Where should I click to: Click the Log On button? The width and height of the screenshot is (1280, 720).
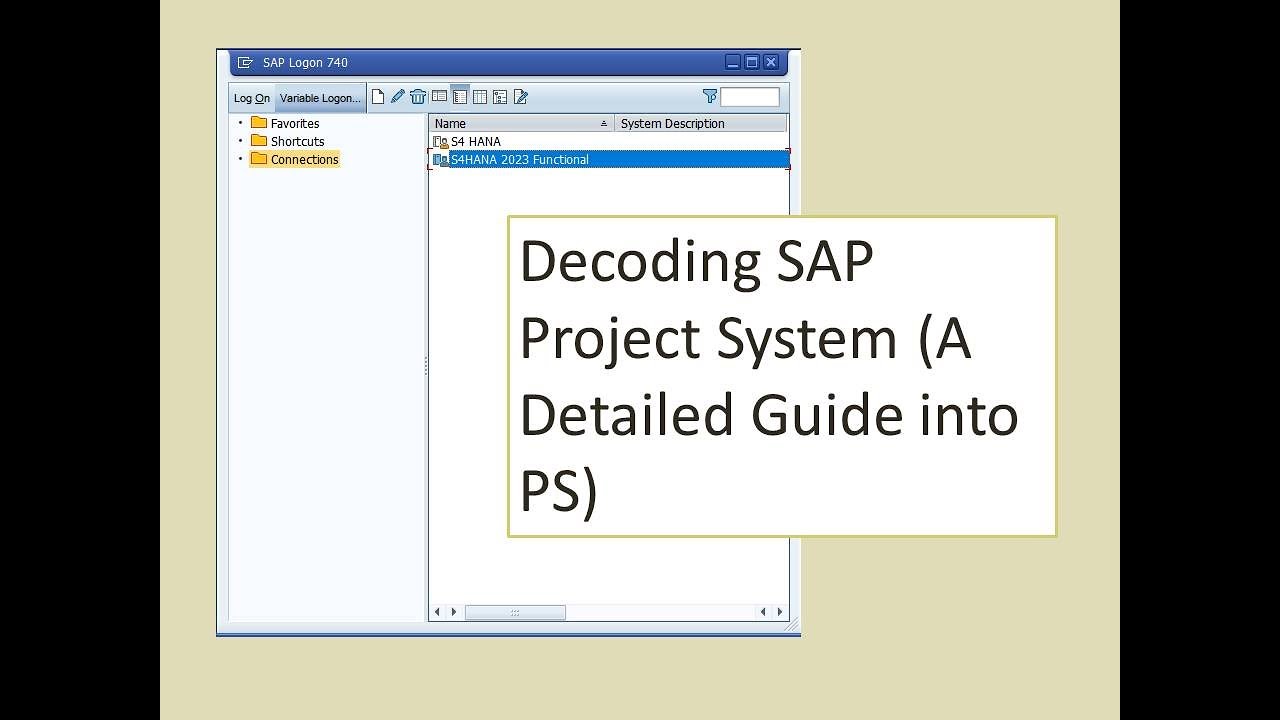[252, 98]
